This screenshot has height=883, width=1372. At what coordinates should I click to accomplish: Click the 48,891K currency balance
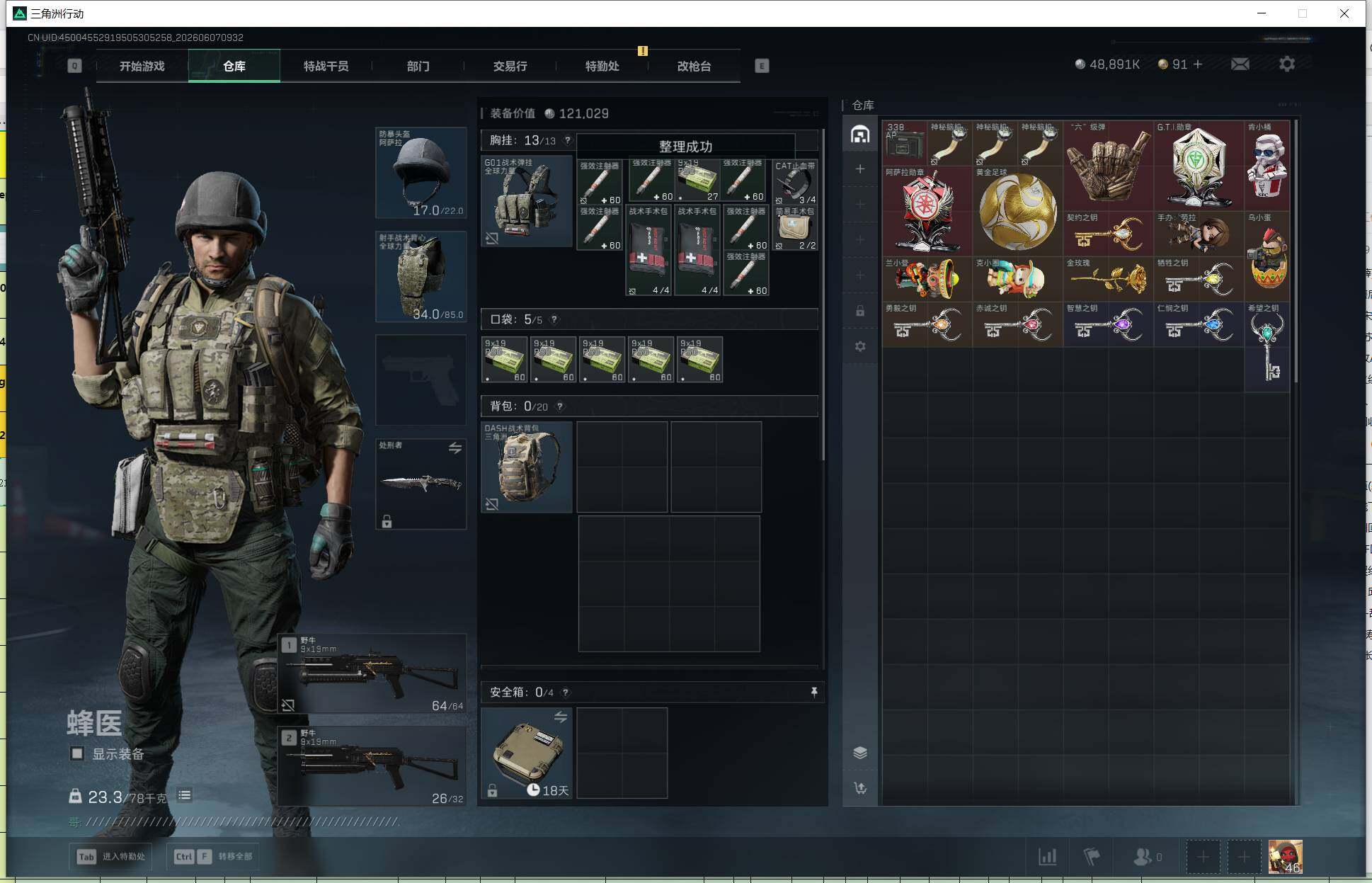click(1107, 64)
